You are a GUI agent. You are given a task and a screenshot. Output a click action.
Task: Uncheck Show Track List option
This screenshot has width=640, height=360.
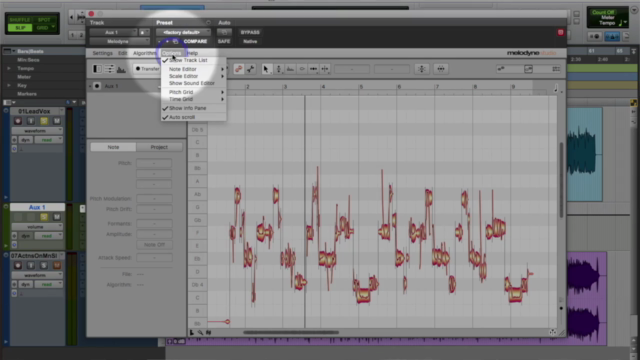(x=193, y=60)
